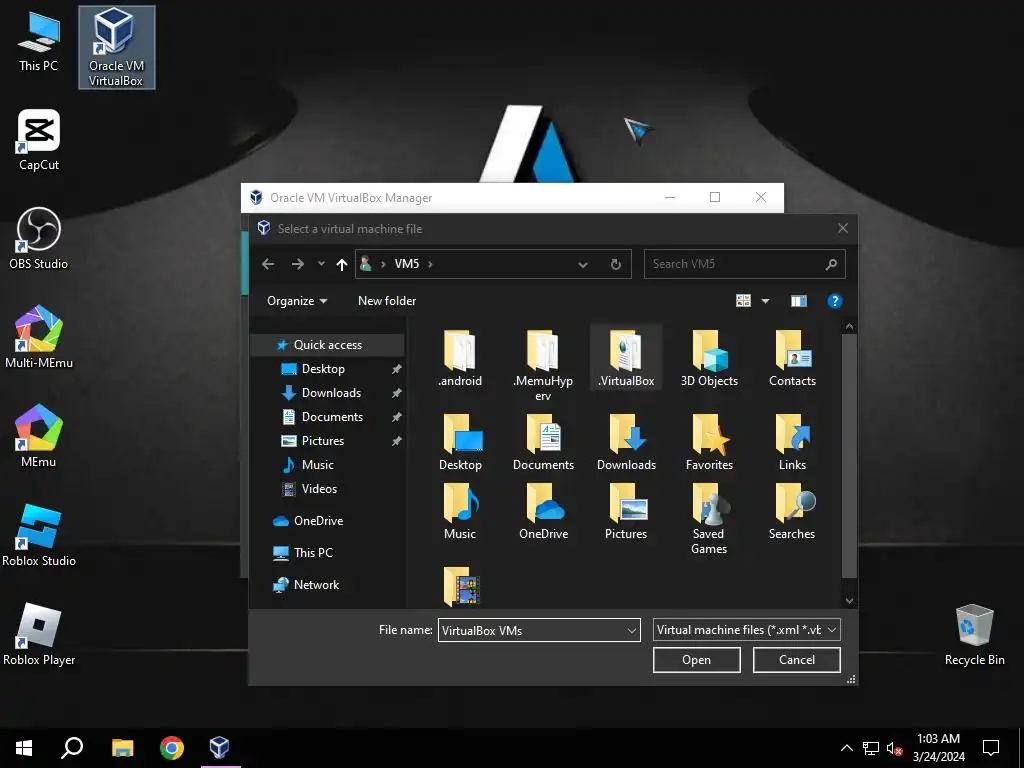
Task: Go forward with the right arrow
Action: pos(298,264)
